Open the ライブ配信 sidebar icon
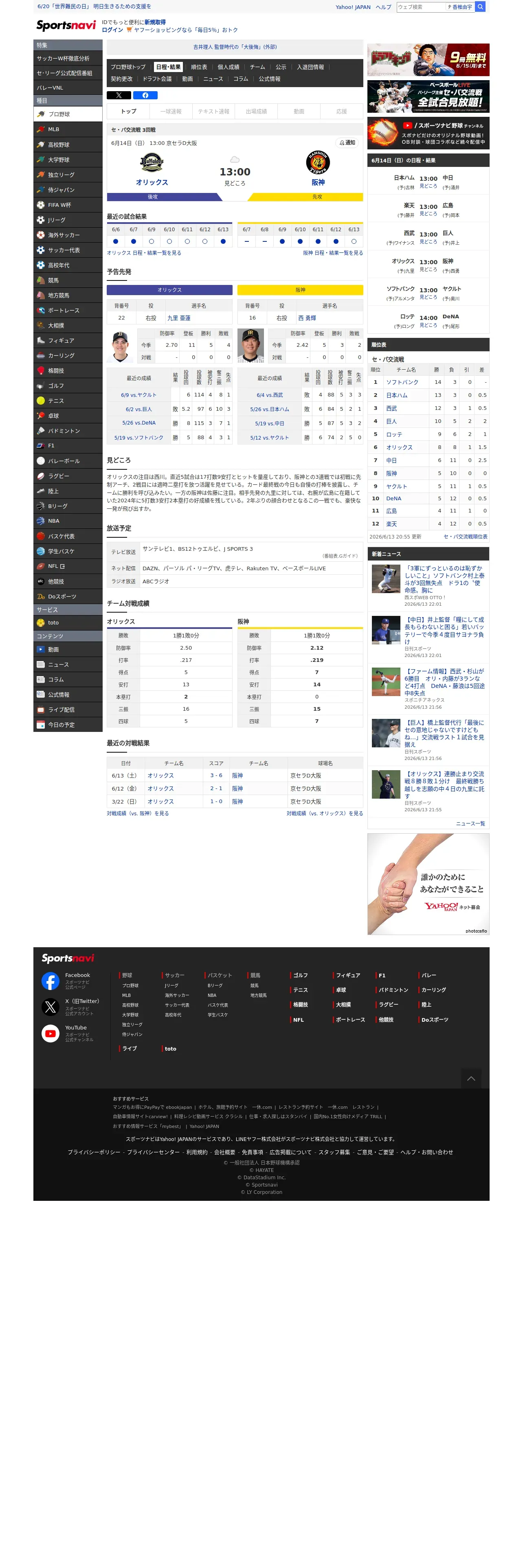Screen dimensions: 523x1568 (41, 710)
